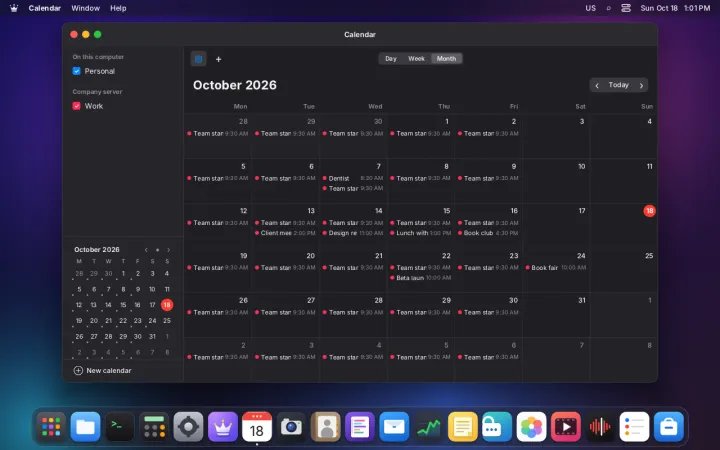Open the Files folder in dock
This screenshot has height=450, width=720.
click(x=85, y=427)
